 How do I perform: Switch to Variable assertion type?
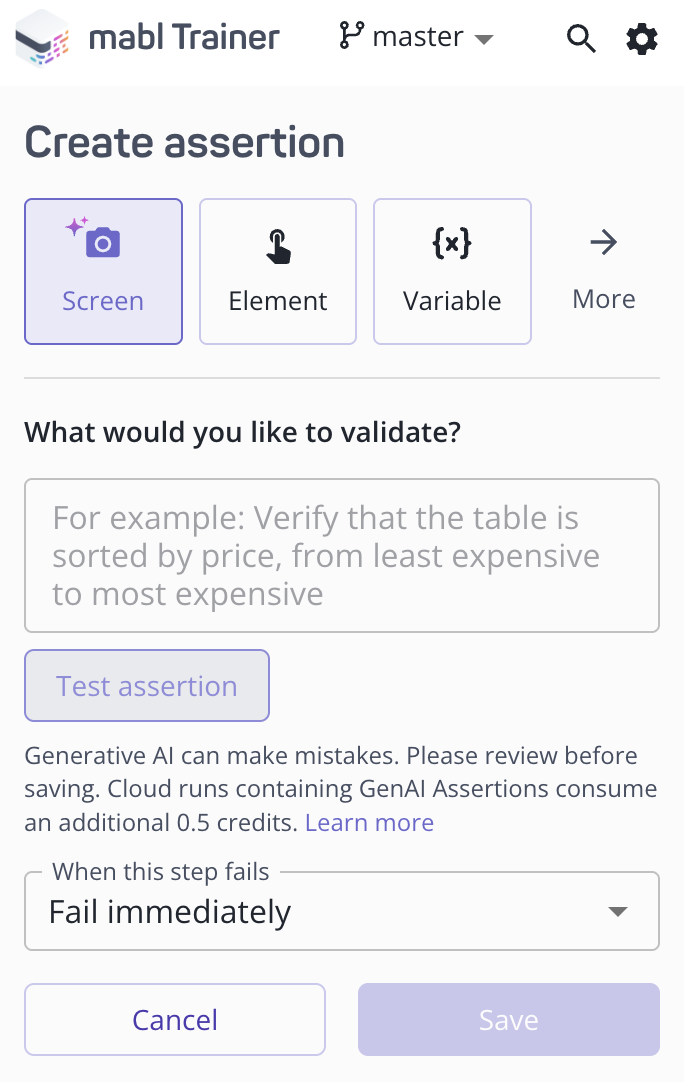coord(452,272)
